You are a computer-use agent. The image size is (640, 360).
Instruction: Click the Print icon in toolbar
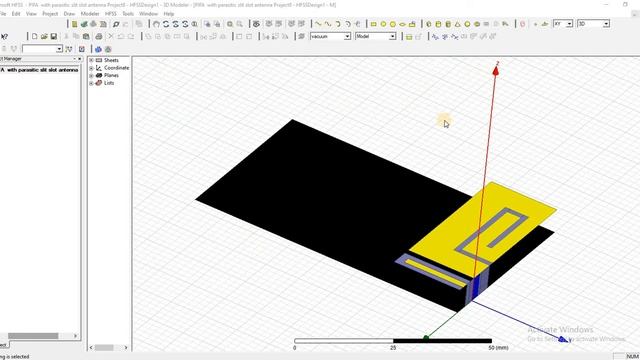pos(98,36)
